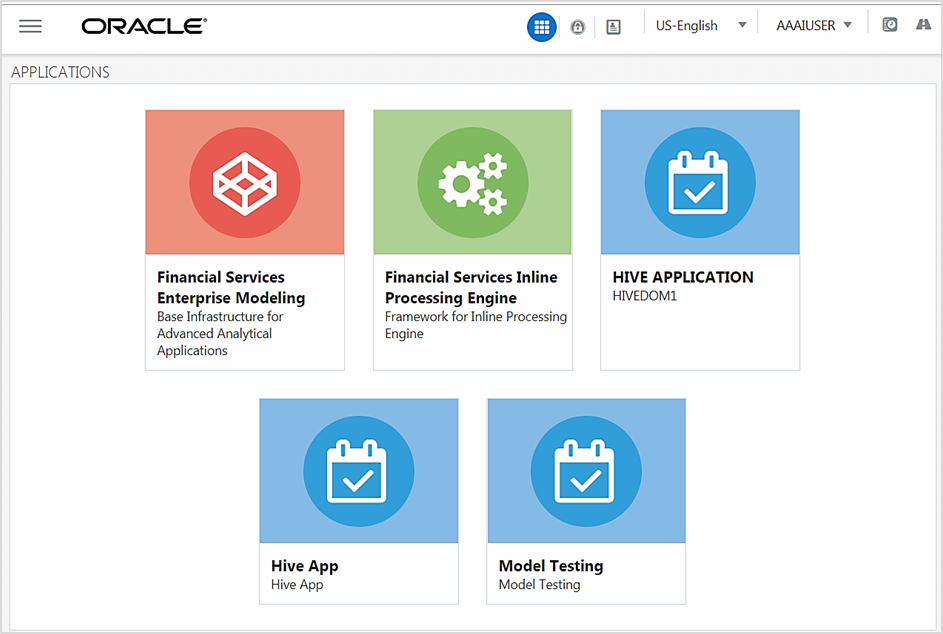Click the administration lock icon
943x634 pixels.
click(577, 27)
